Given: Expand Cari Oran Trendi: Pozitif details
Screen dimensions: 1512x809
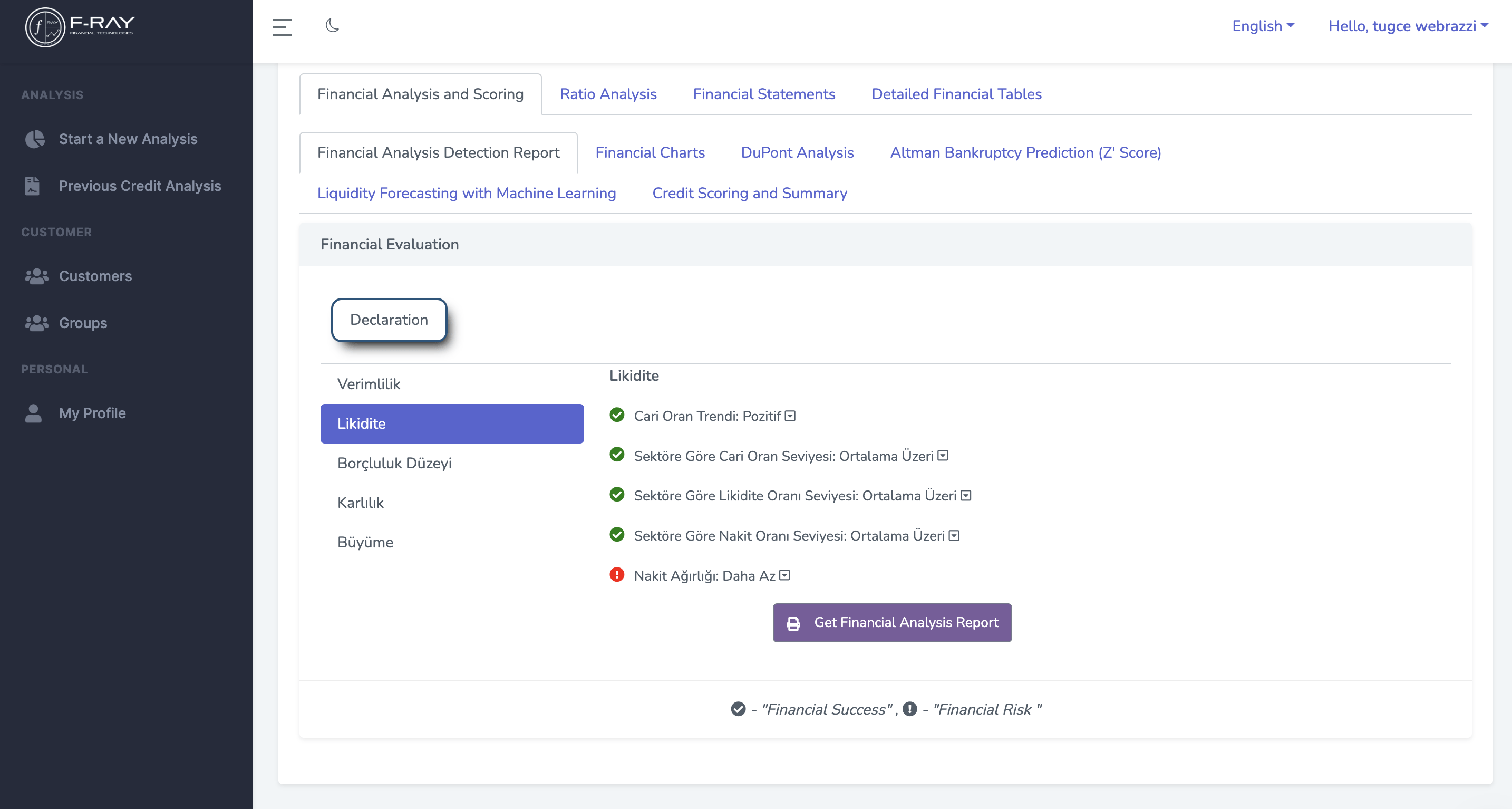Looking at the screenshot, I should [791, 416].
